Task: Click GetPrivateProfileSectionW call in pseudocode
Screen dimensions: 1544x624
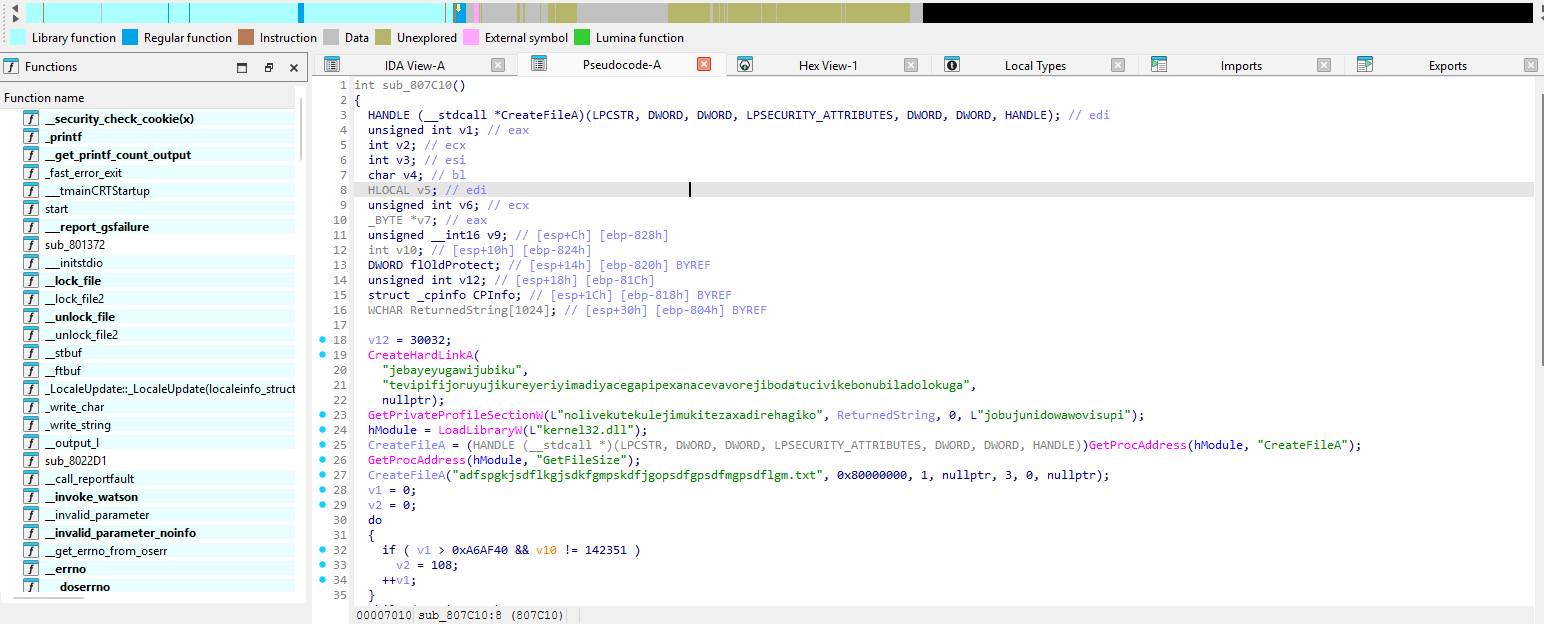Action: click(454, 415)
